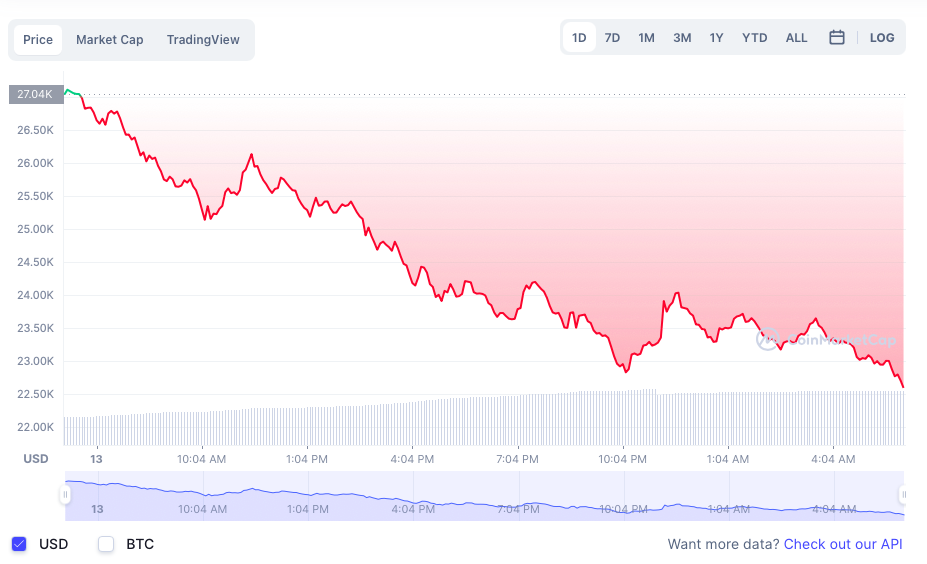
Task: Show the 1Y time range
Action: click(716, 38)
